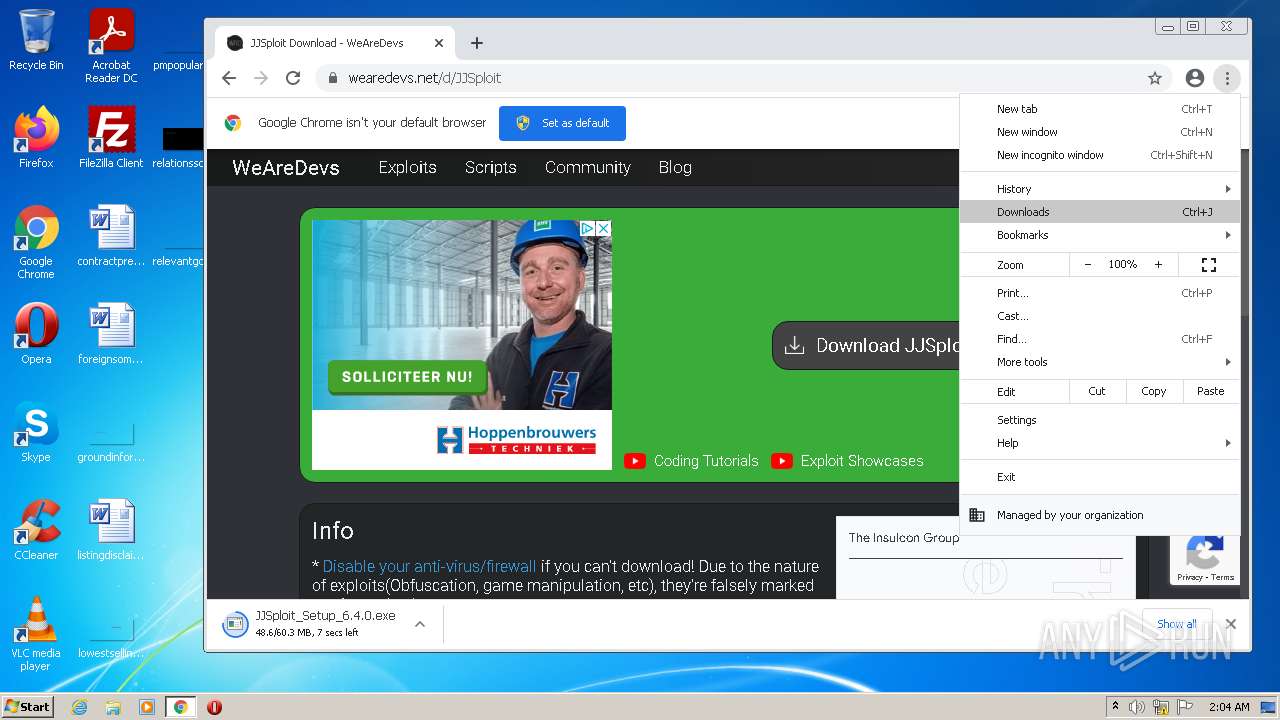Open the Exploits nav link

(407, 167)
